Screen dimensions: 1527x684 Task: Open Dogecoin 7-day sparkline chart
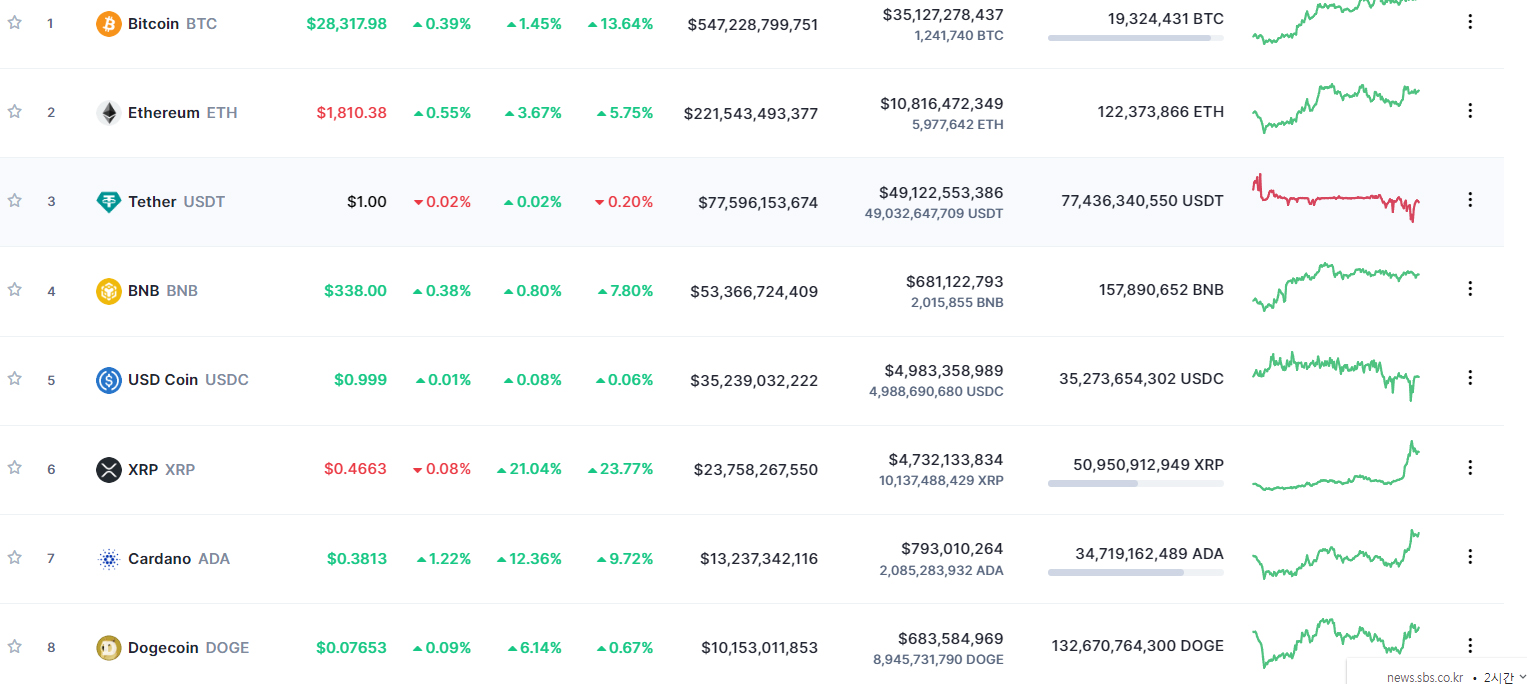pyautogui.click(x=1336, y=644)
